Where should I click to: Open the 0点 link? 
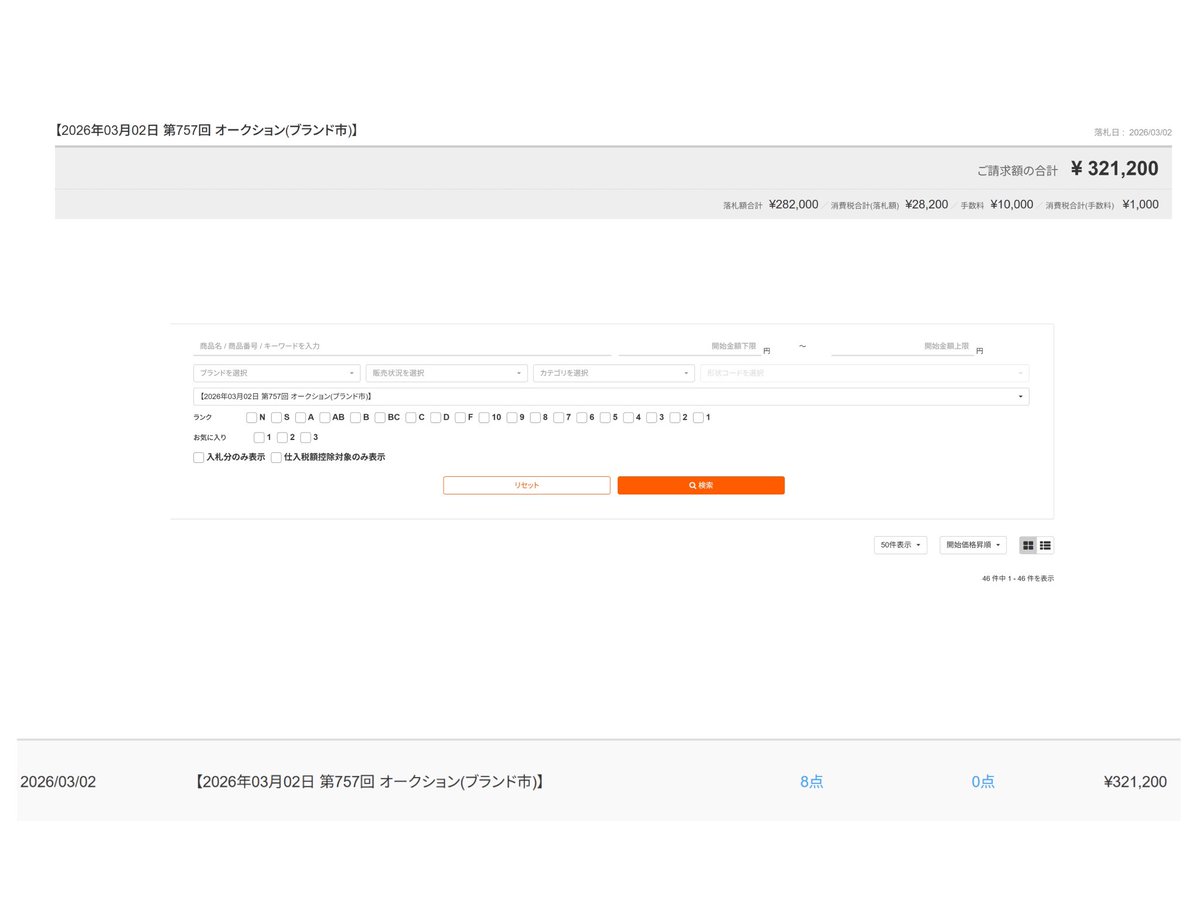[983, 782]
